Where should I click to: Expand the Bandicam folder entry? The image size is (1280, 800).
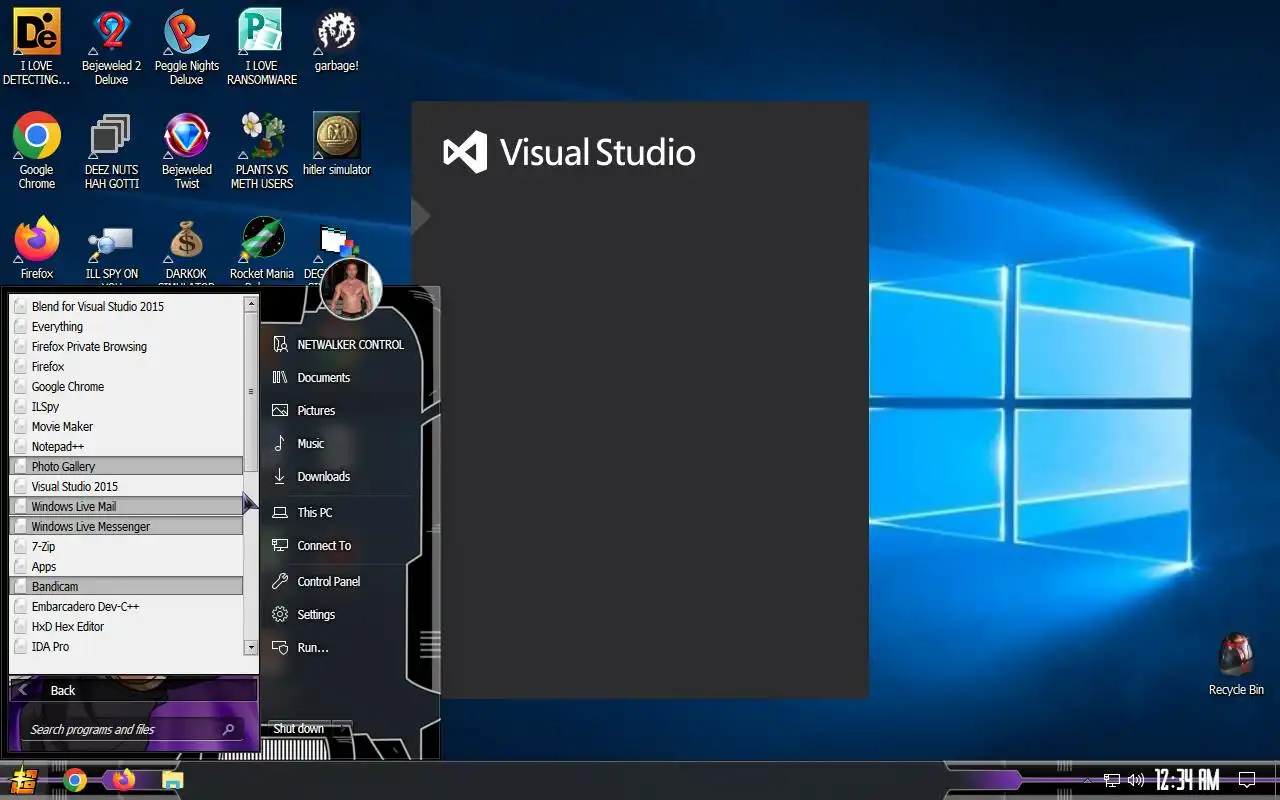point(126,586)
